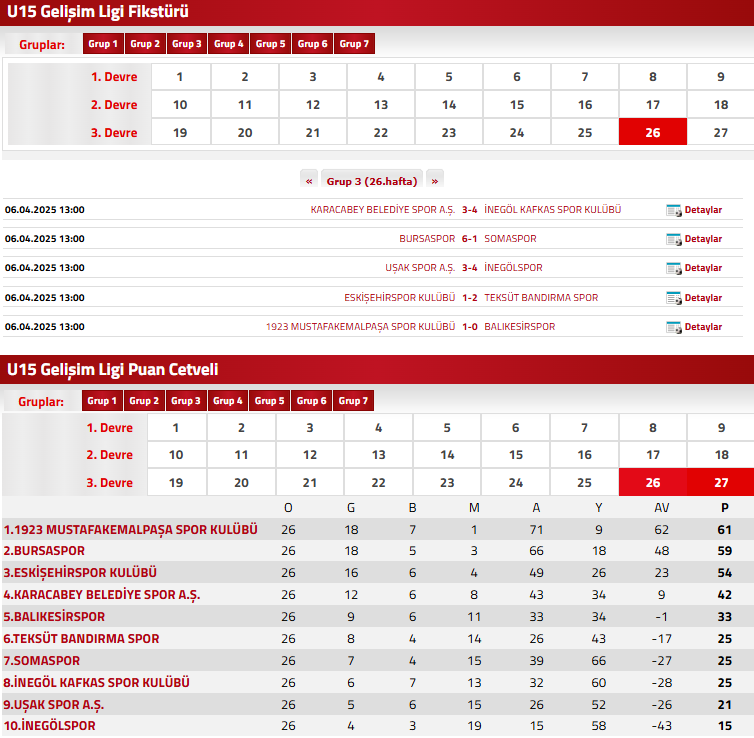This screenshot has width=754, height=738.
Task: Click the 6-1 score of the Bursaspor match
Action: [469, 239]
